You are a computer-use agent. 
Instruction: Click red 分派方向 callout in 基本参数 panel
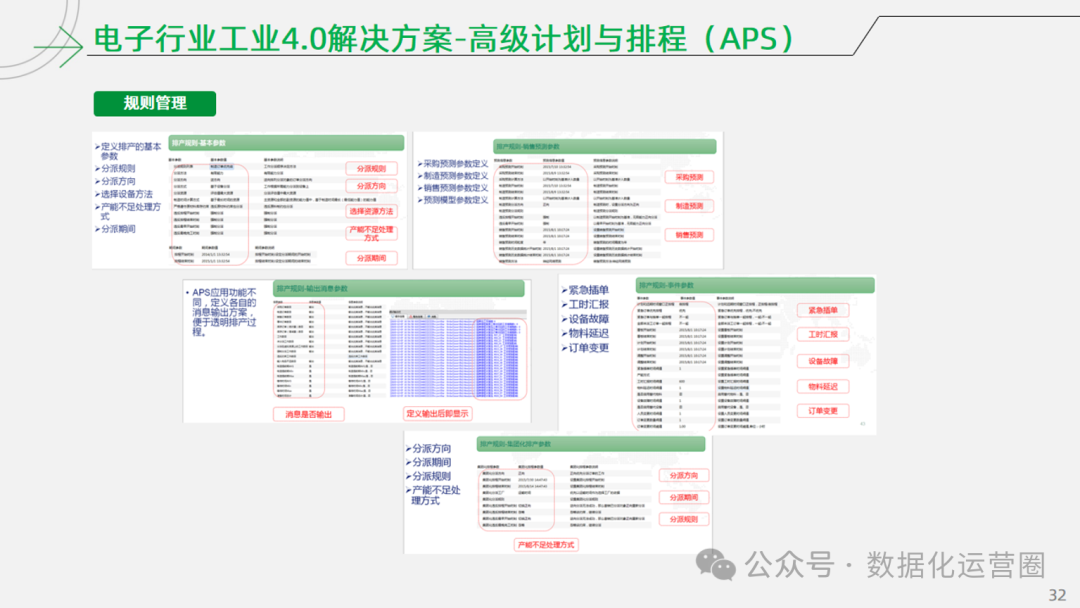(x=371, y=186)
